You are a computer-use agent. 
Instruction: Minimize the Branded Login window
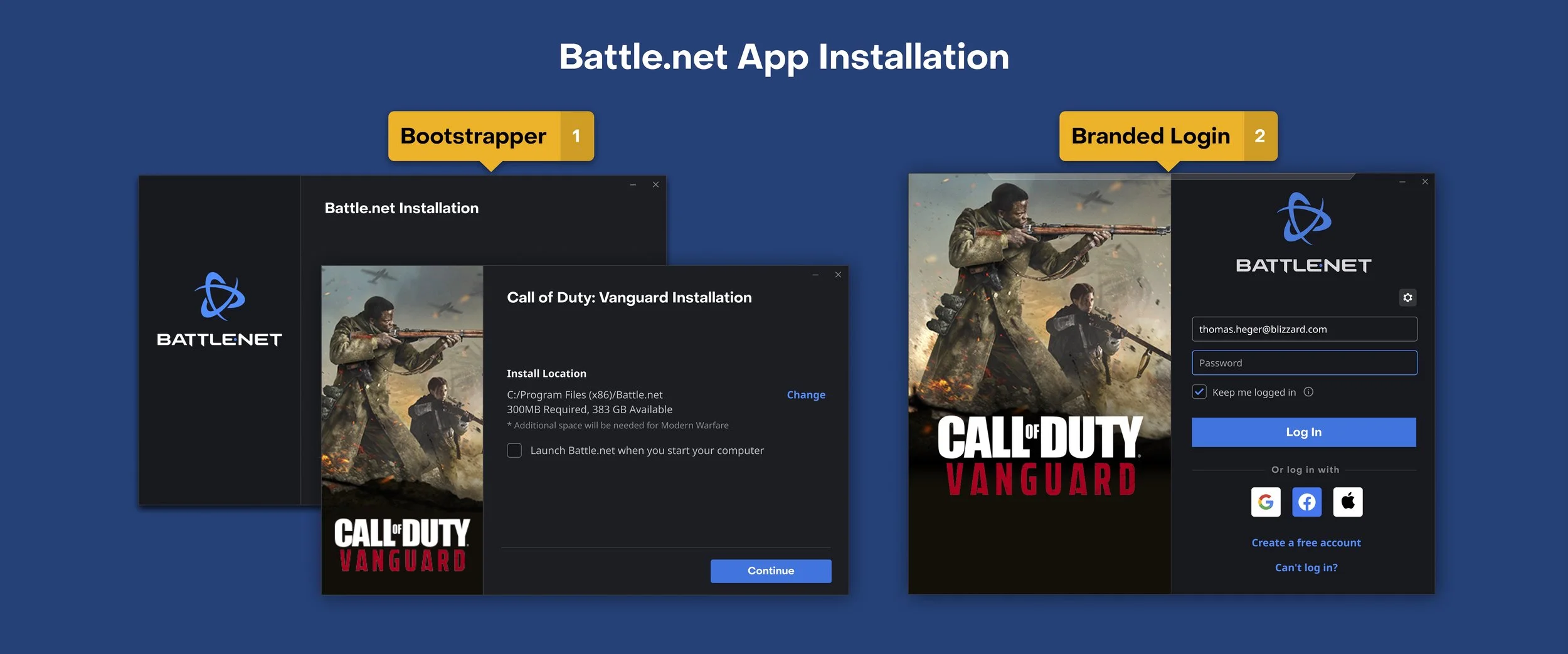(x=1402, y=181)
